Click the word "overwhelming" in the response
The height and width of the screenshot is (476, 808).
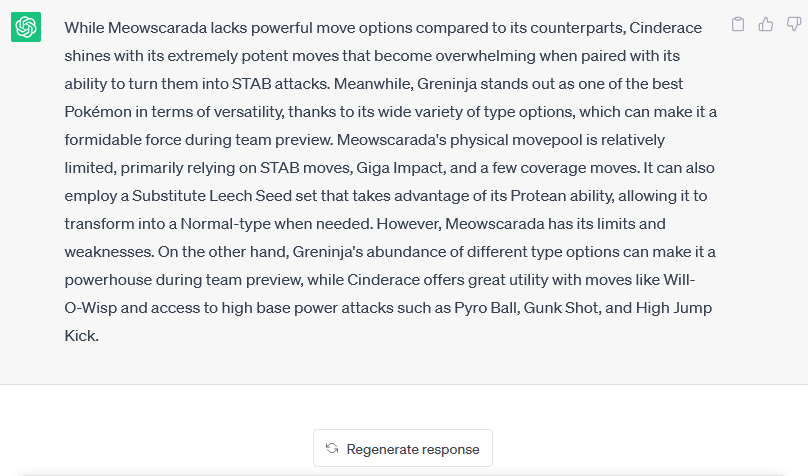tap(485, 56)
